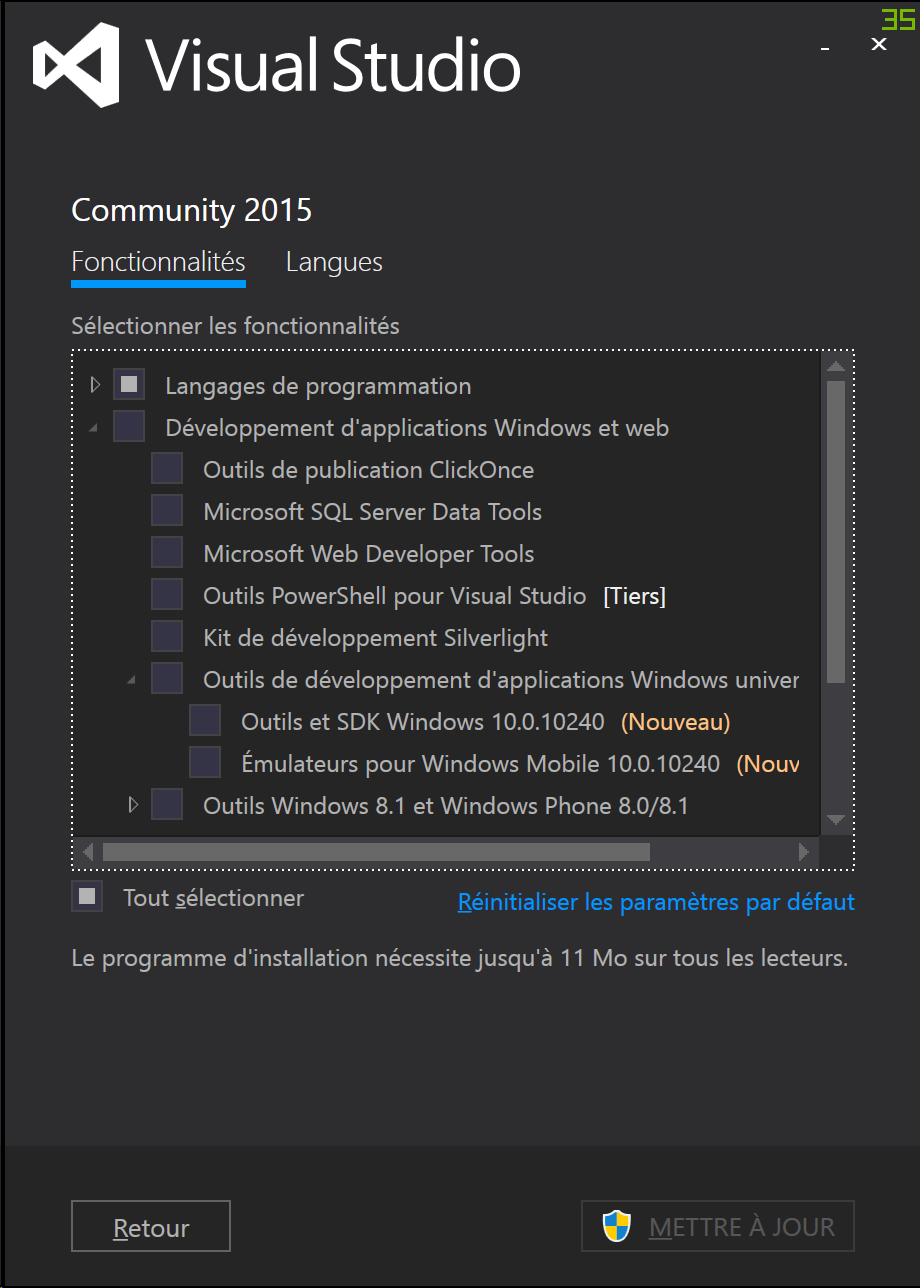920x1288 pixels.
Task: Collapse Développement d'applications Windows et web
Action: pos(94,428)
